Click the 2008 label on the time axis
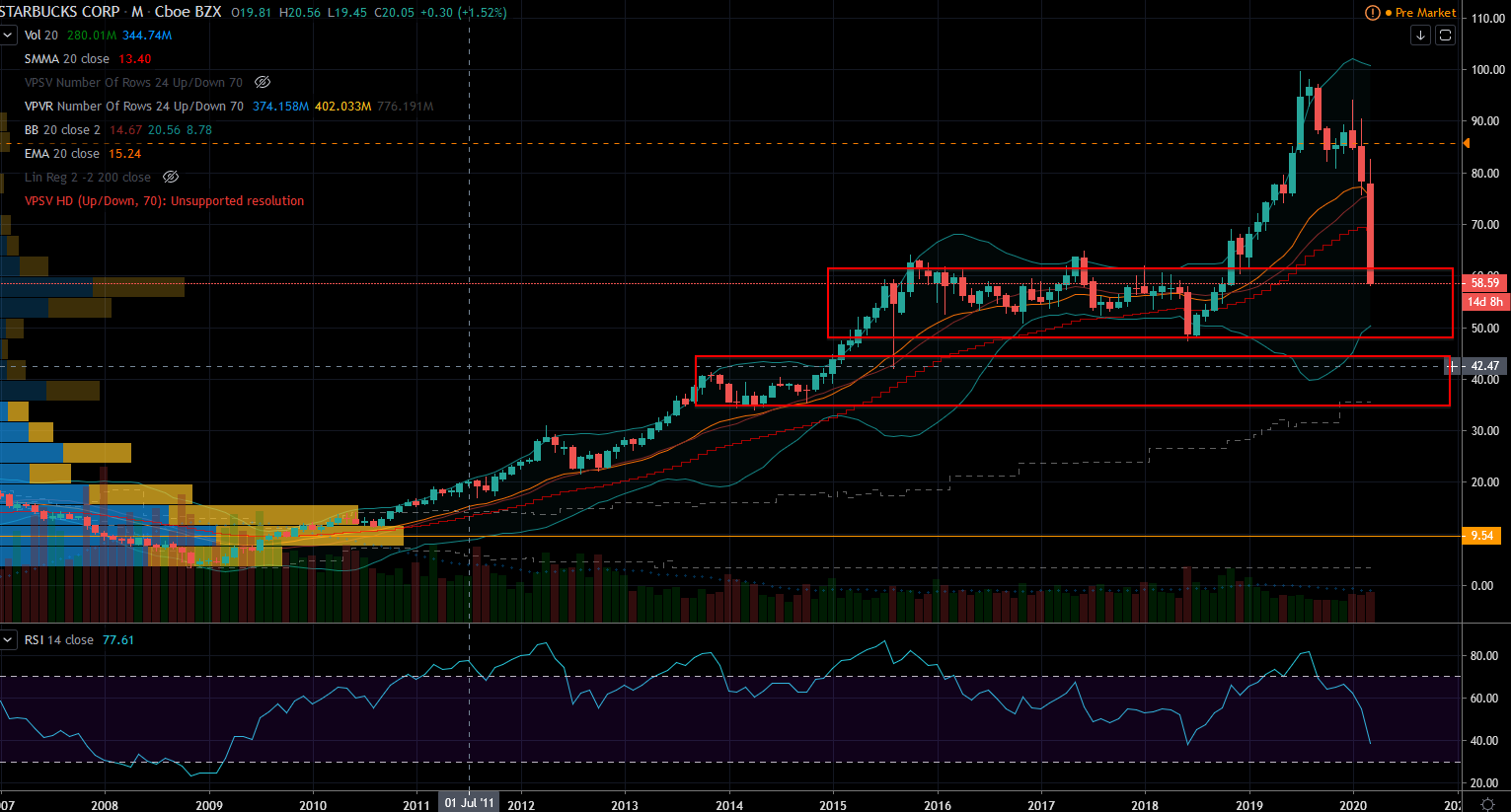The image size is (1511, 812). coord(105,805)
